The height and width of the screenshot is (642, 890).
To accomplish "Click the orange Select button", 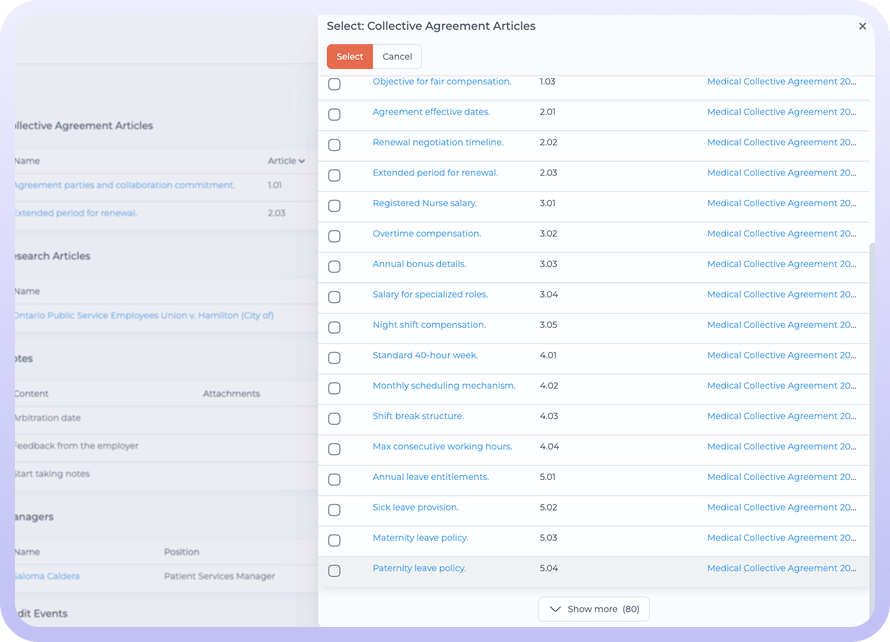I will pos(349,57).
